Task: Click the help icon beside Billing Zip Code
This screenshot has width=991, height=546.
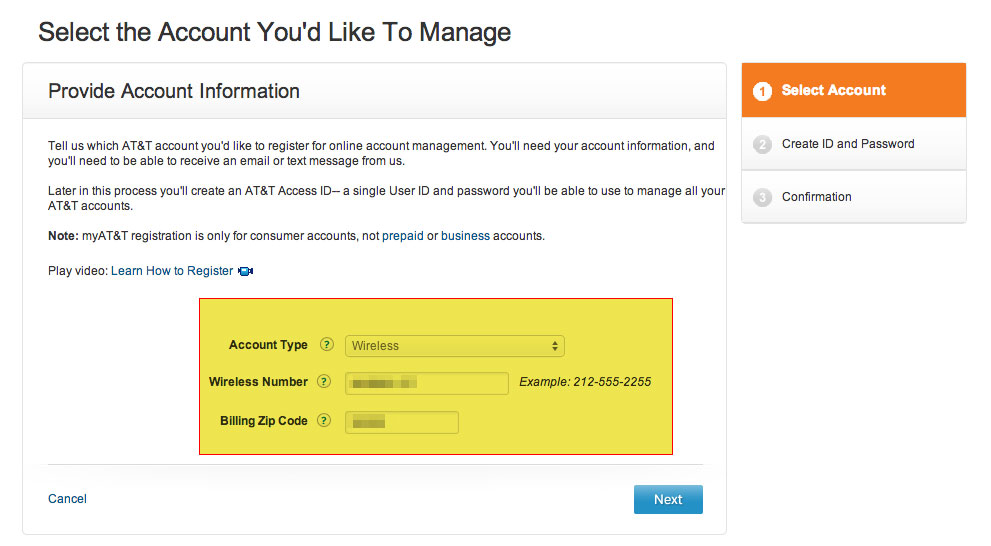Action: 323,421
